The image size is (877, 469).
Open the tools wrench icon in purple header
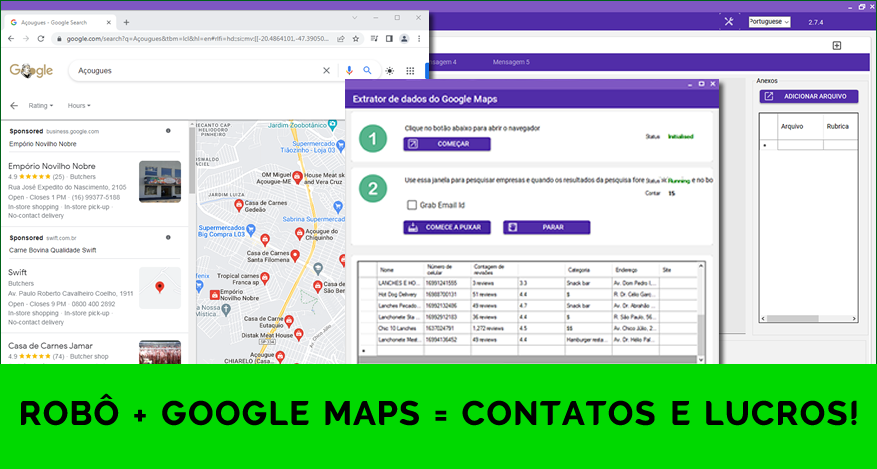(728, 22)
